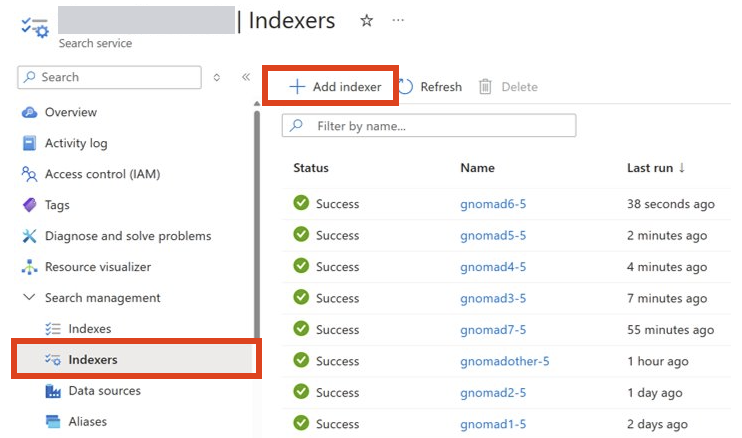Click the purple Tags icon
Image resolution: width=742 pixels, height=438 pixels.
[x=29, y=205]
